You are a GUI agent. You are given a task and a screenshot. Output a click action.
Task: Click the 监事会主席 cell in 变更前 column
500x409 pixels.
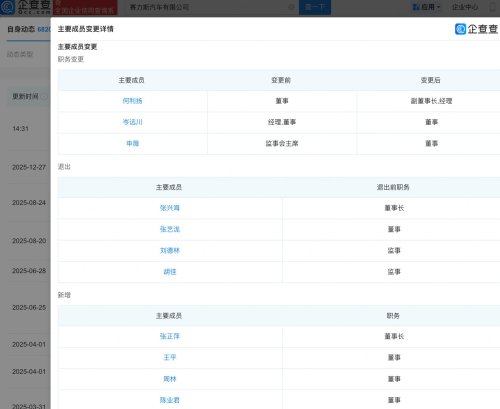pos(282,143)
